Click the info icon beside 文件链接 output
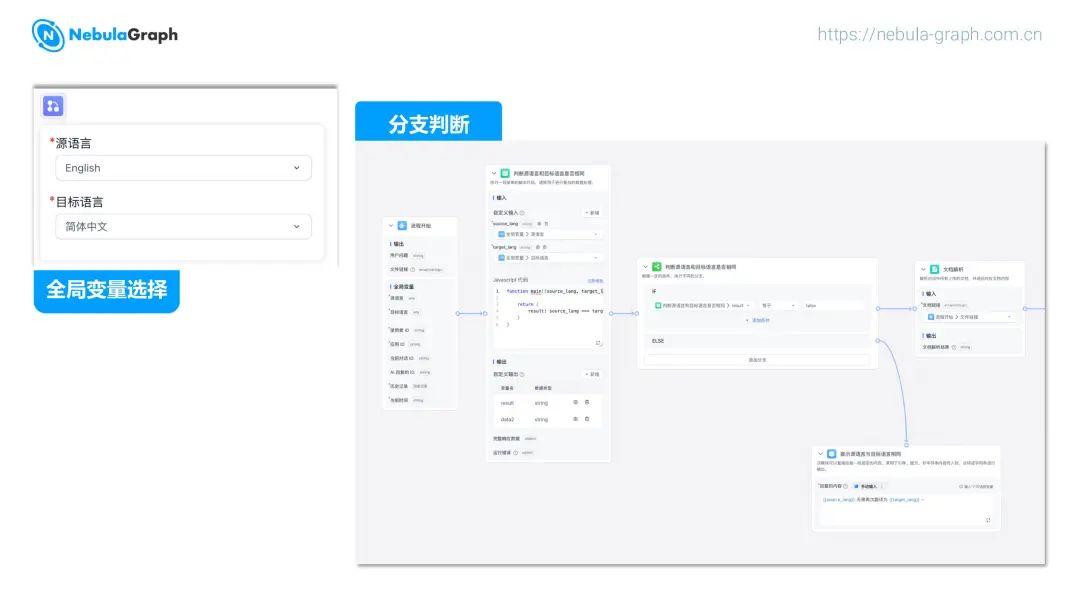This screenshot has height=608, width=1080. click(x=413, y=269)
